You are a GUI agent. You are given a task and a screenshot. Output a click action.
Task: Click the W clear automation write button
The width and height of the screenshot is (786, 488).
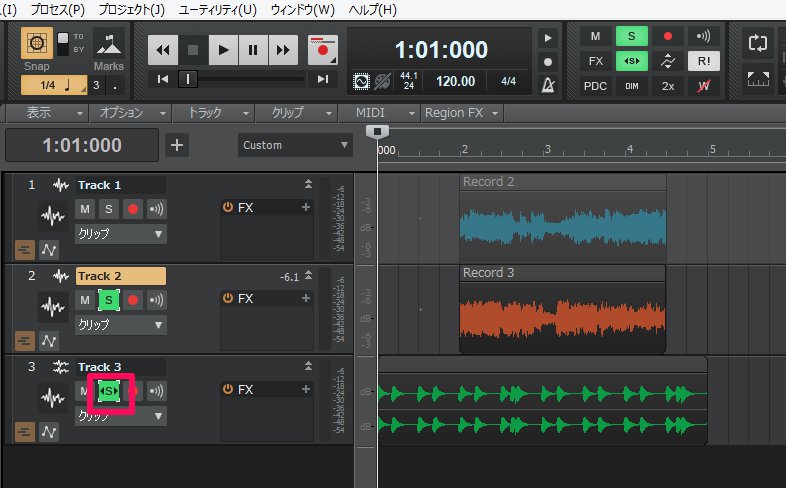pyautogui.click(x=704, y=86)
